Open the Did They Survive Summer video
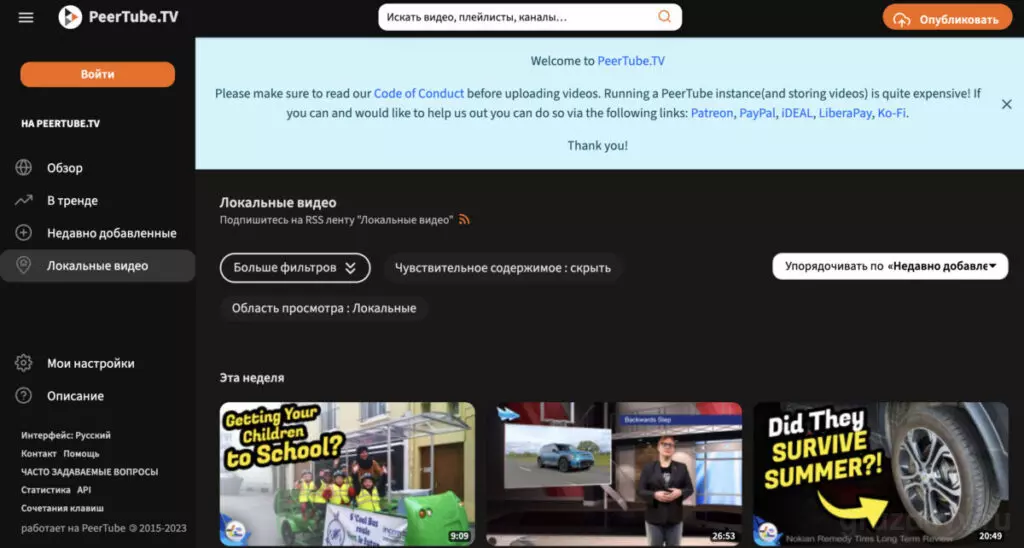This screenshot has width=1024, height=548. coord(881,474)
